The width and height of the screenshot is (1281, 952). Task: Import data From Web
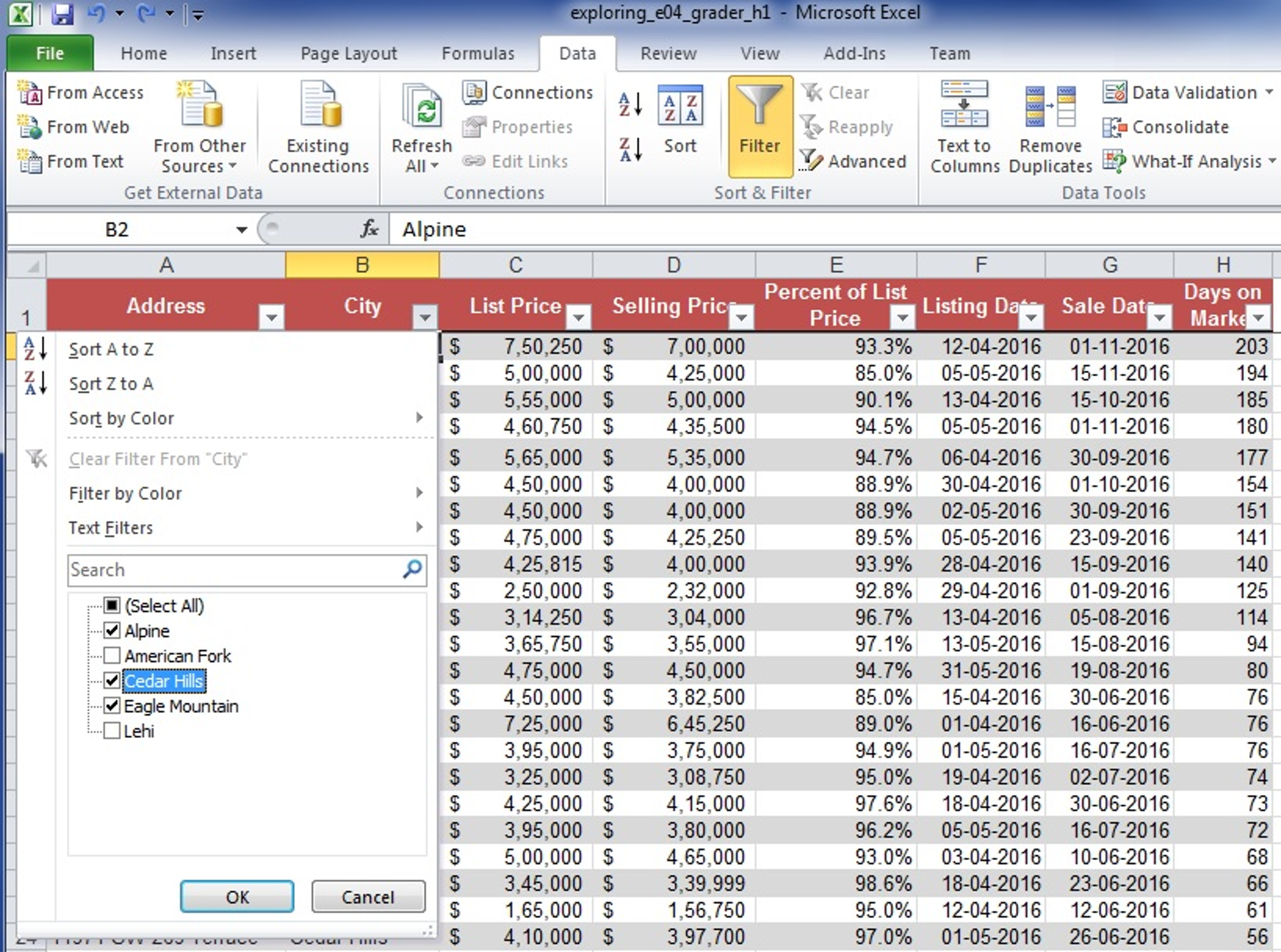pos(73,127)
